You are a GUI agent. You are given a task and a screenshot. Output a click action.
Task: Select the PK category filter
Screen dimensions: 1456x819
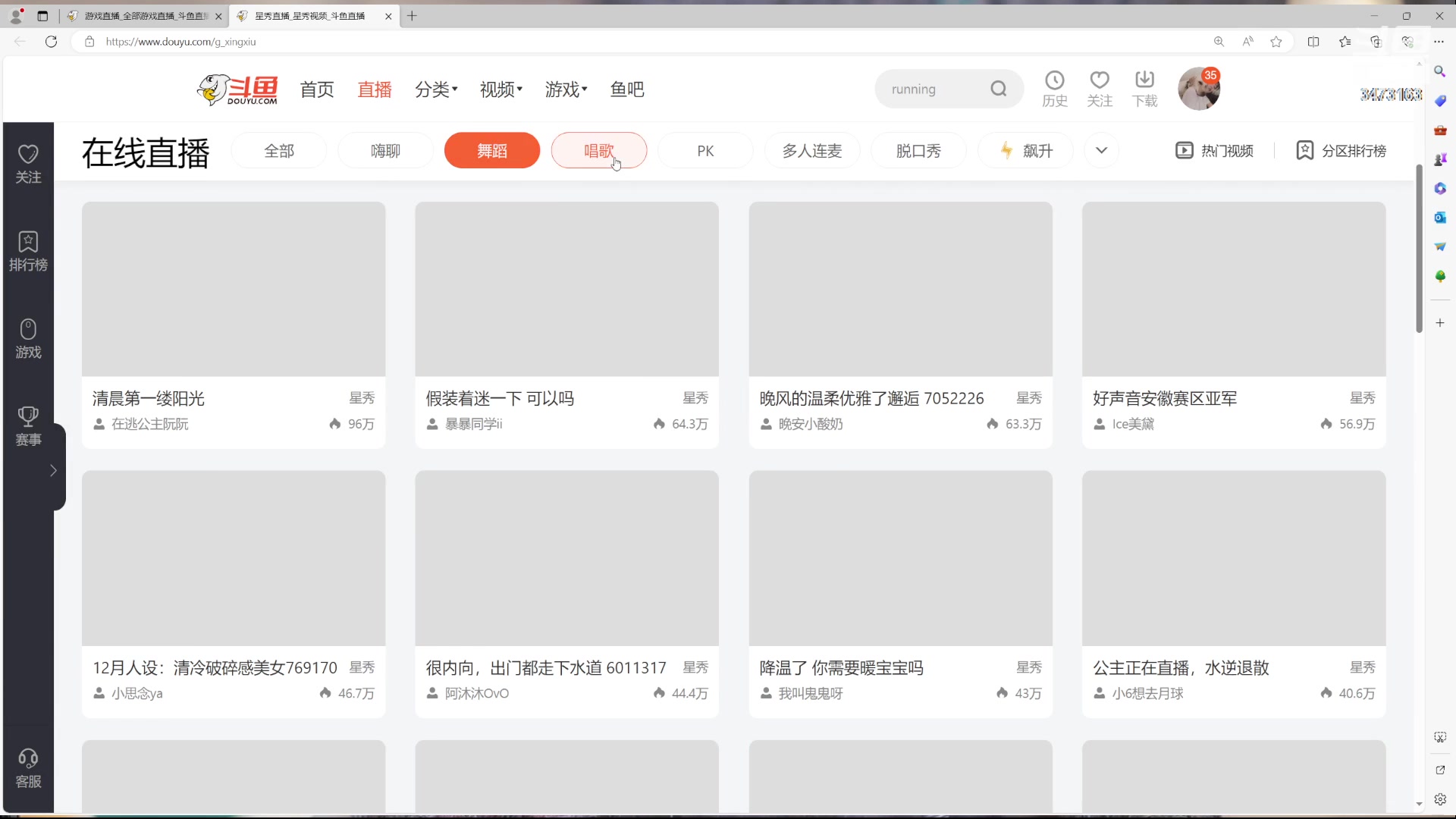(705, 150)
